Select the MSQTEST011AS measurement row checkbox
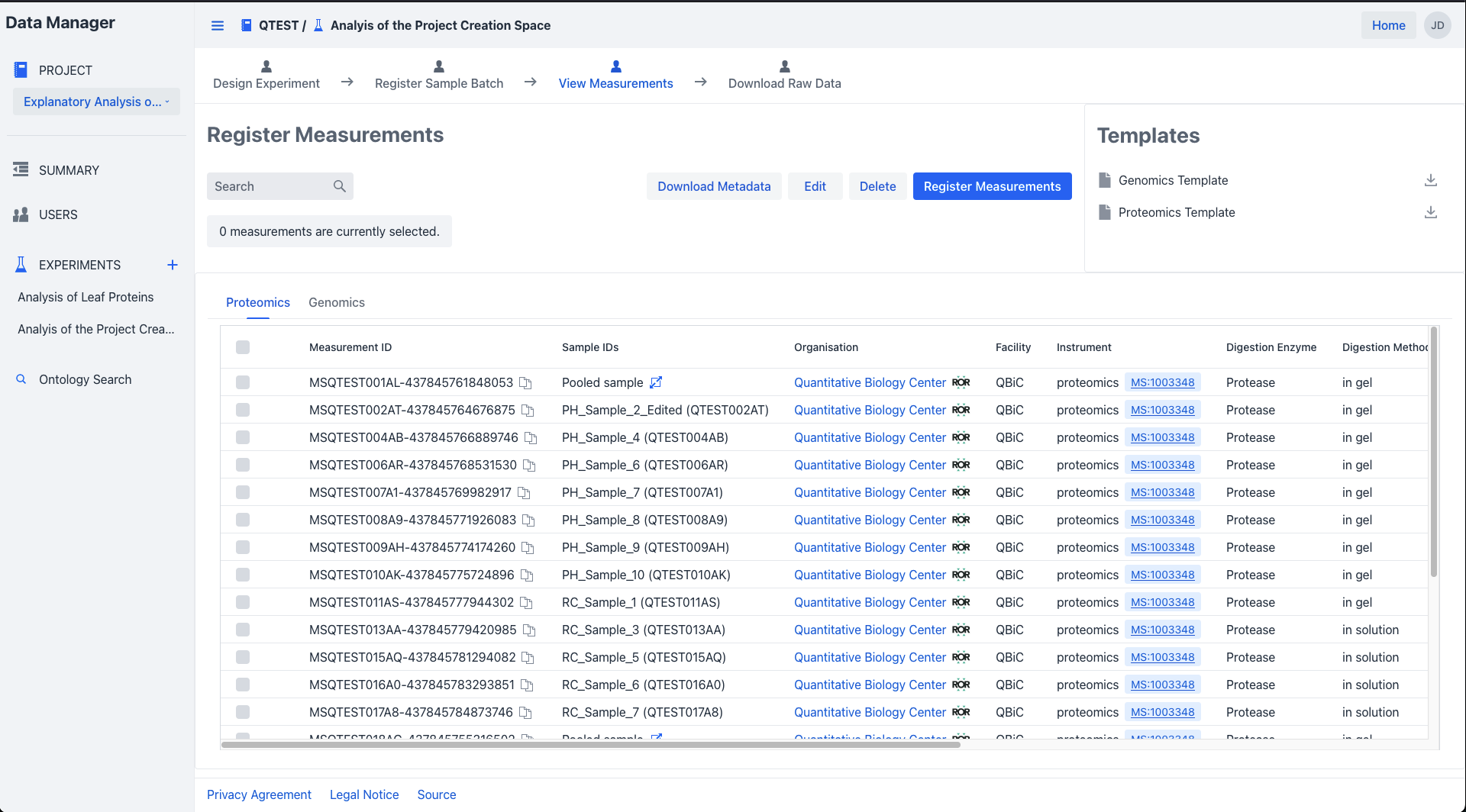 [243, 602]
